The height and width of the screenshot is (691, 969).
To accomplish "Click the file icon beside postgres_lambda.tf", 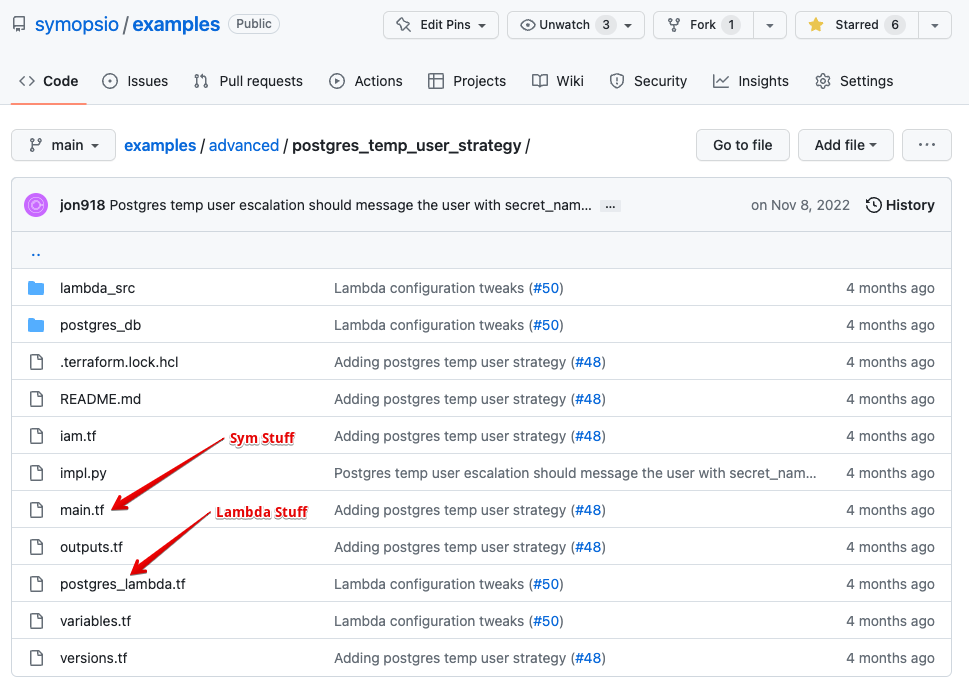I will tap(36, 585).
